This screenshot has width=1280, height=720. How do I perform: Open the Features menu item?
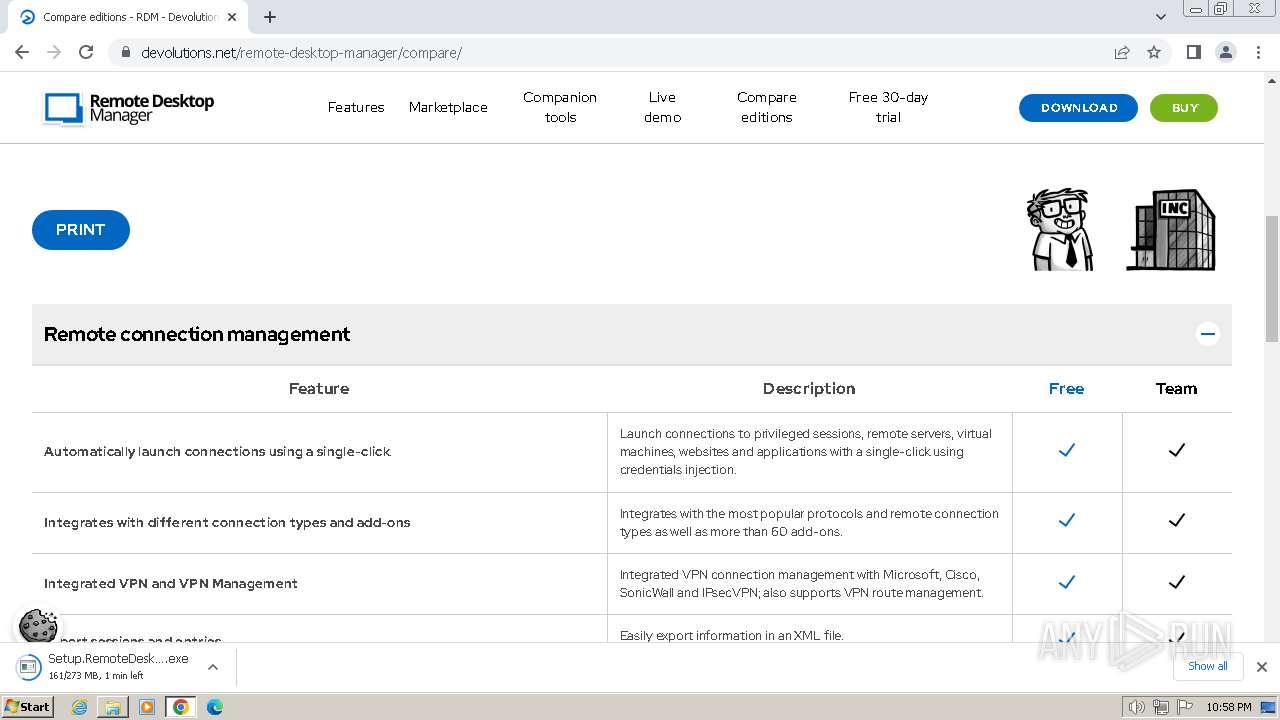pos(356,107)
